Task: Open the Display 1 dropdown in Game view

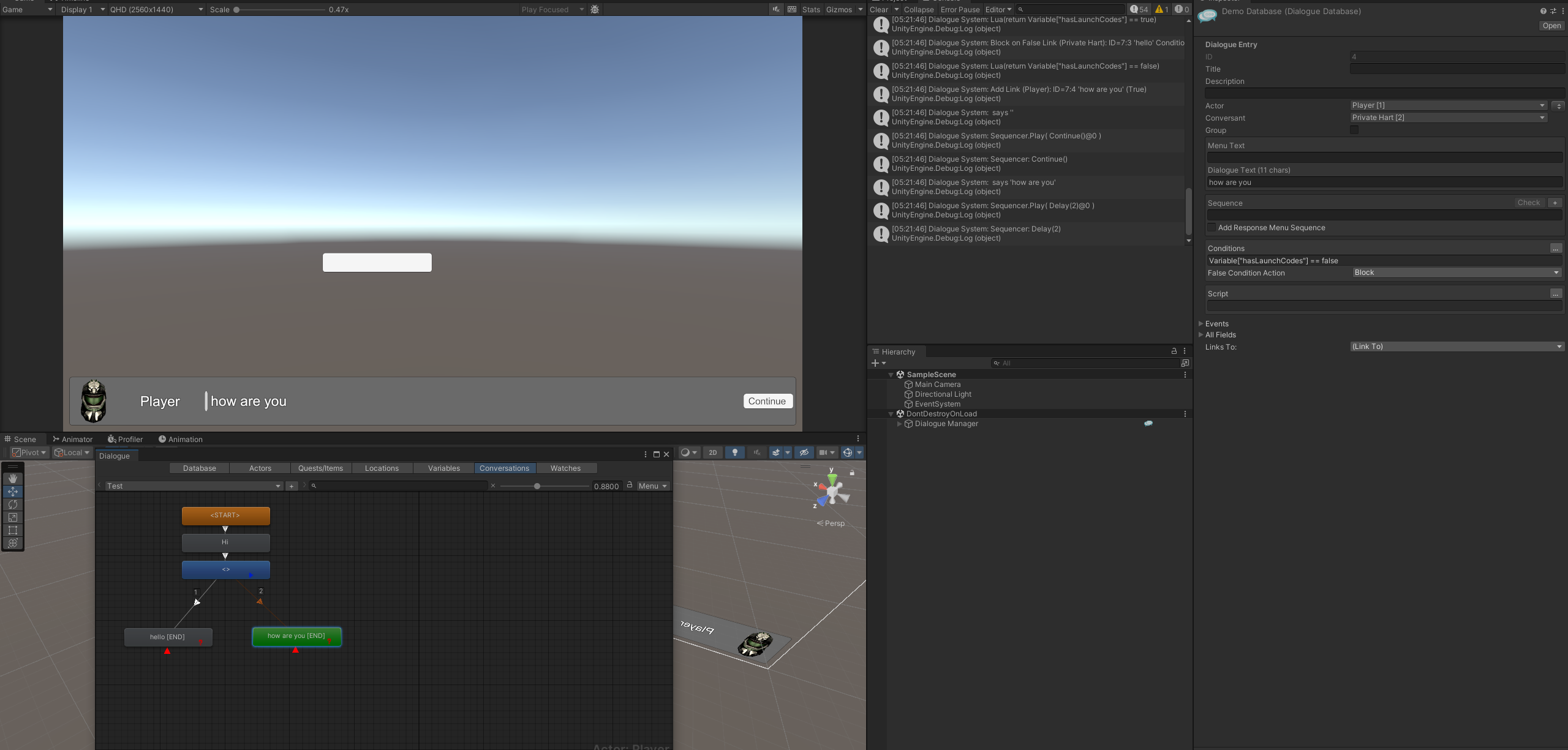Action: [x=82, y=9]
